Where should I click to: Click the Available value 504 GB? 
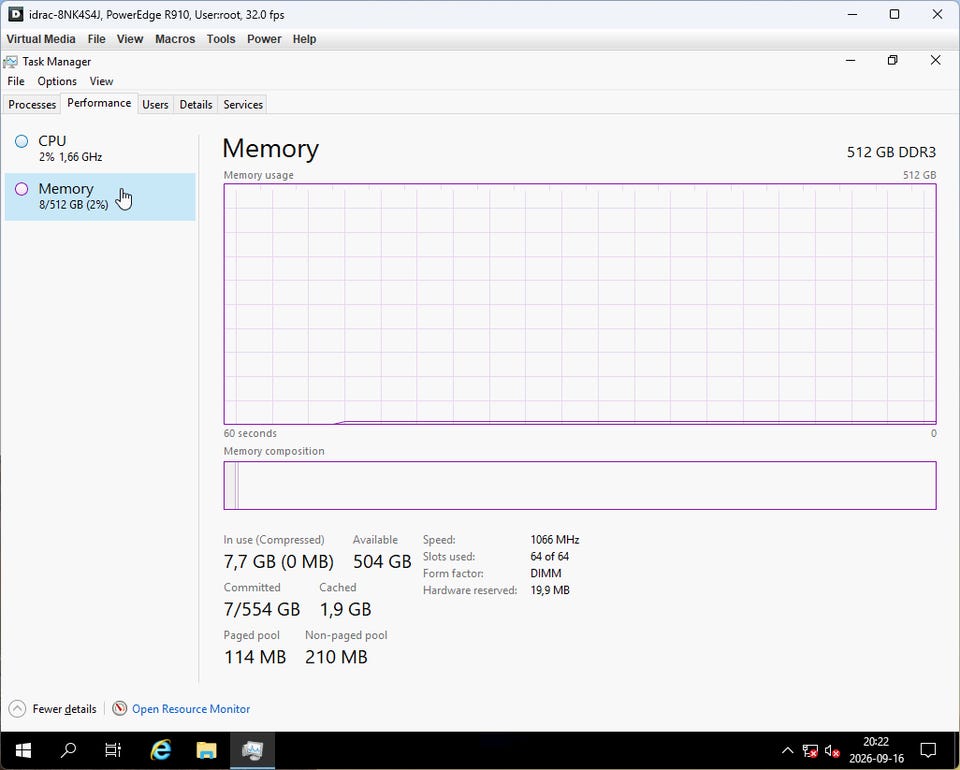pyautogui.click(x=382, y=561)
